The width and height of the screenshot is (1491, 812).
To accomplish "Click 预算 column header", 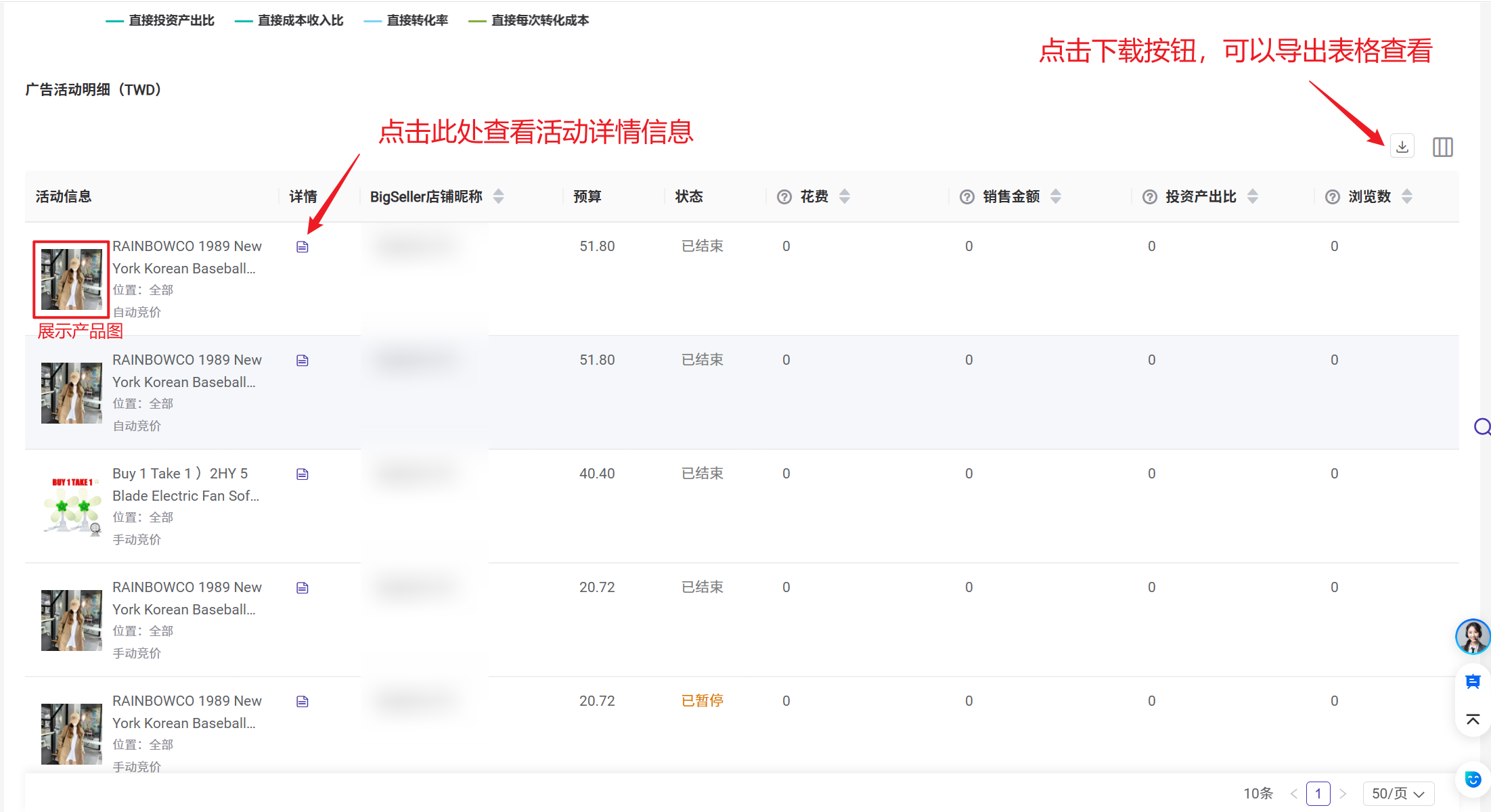I will pos(587,196).
